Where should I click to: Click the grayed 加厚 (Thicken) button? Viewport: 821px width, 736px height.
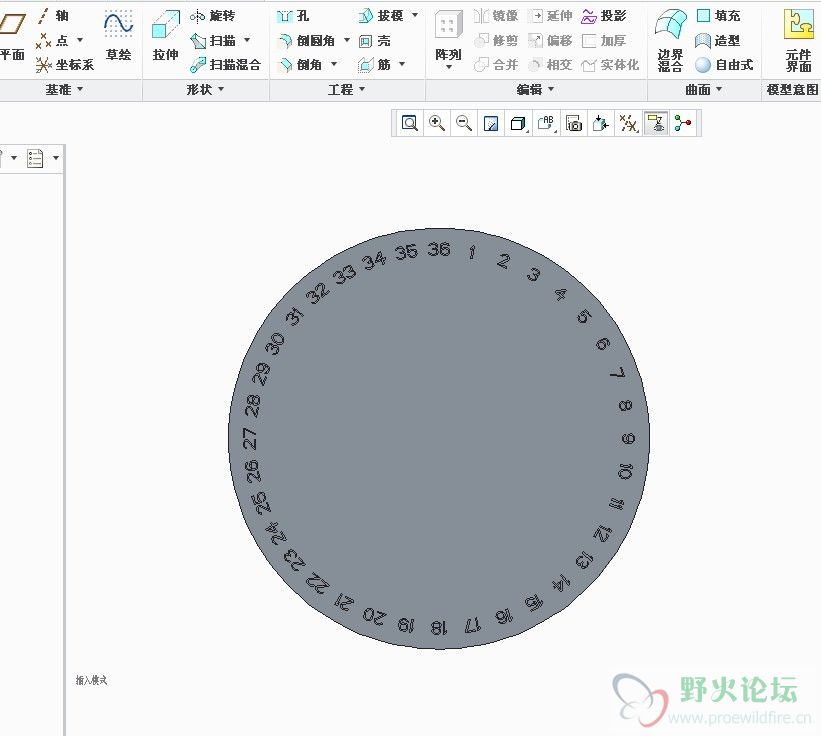click(604, 40)
